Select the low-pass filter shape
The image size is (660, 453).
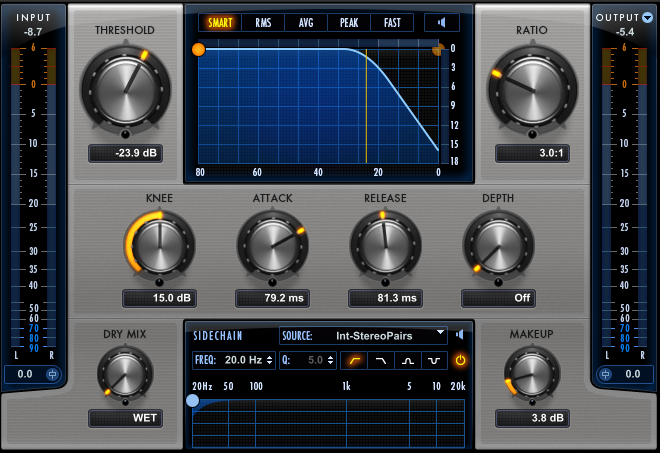tap(381, 361)
